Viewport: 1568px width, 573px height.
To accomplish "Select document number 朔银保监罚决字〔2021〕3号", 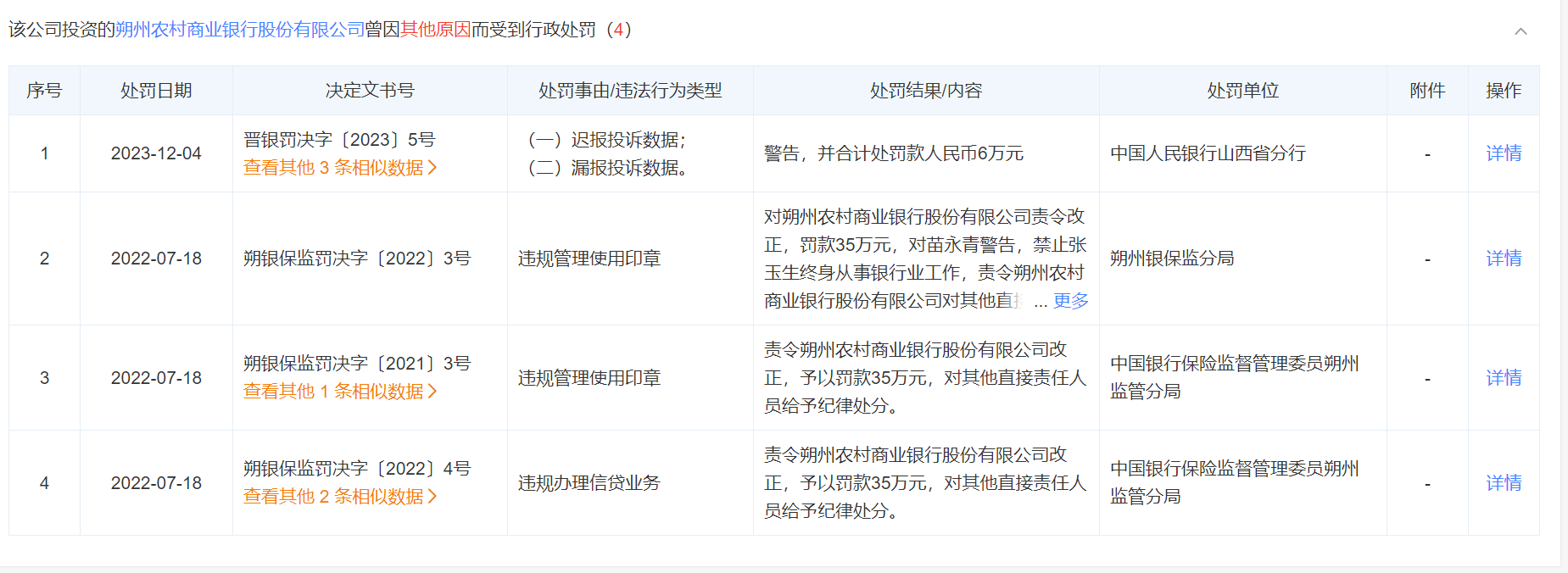I will point(357,364).
